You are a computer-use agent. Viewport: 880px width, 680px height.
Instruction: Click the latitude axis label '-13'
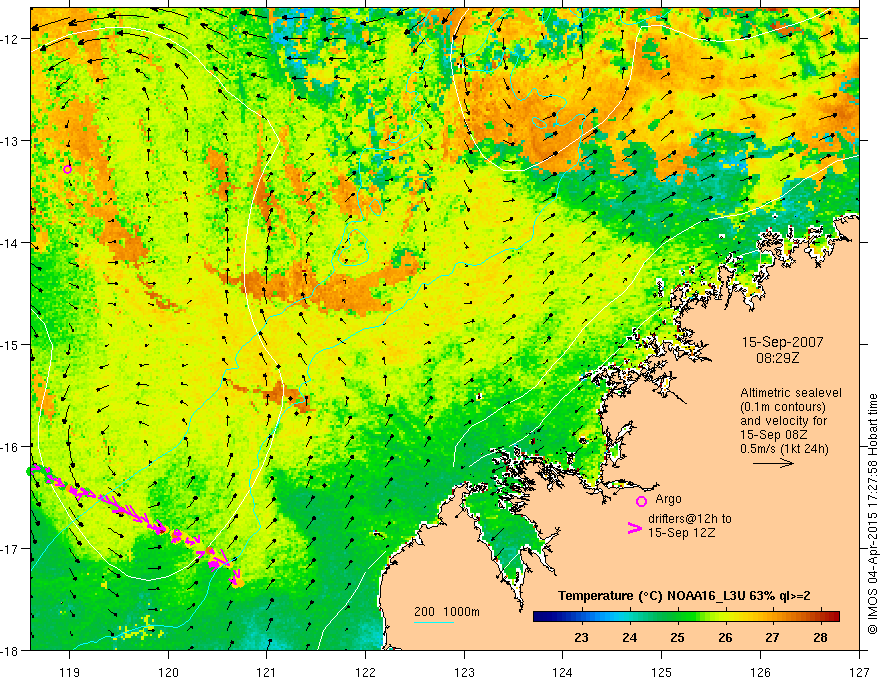(x=10, y=141)
